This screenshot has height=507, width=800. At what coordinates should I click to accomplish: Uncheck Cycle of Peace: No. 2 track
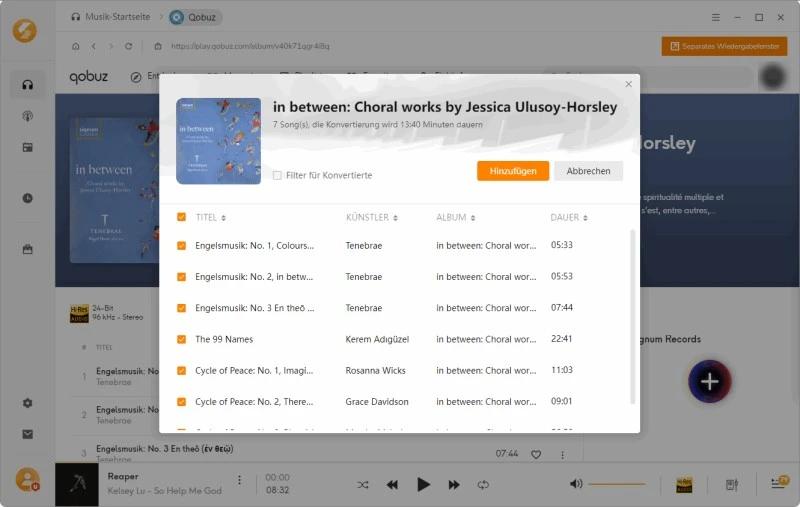[x=181, y=402]
